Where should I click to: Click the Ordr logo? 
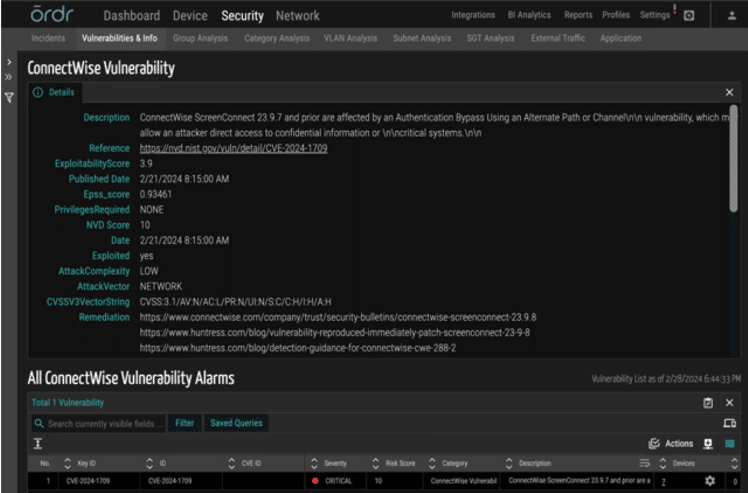(52, 14)
